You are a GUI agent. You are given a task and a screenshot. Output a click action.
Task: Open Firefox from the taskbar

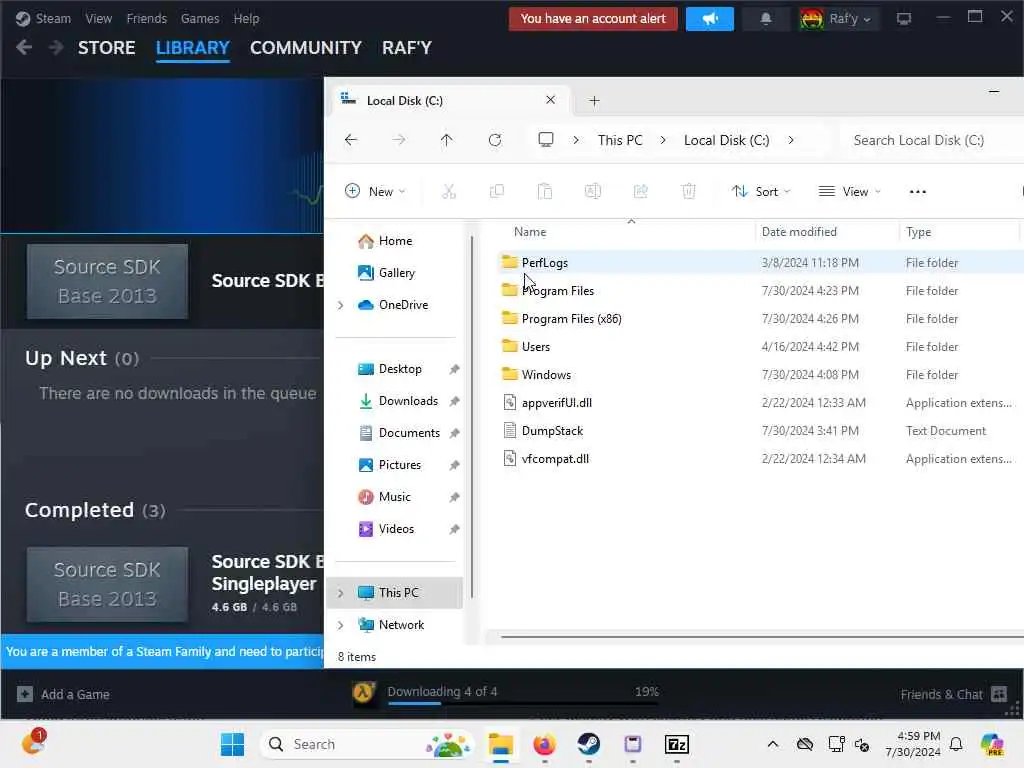point(544,744)
